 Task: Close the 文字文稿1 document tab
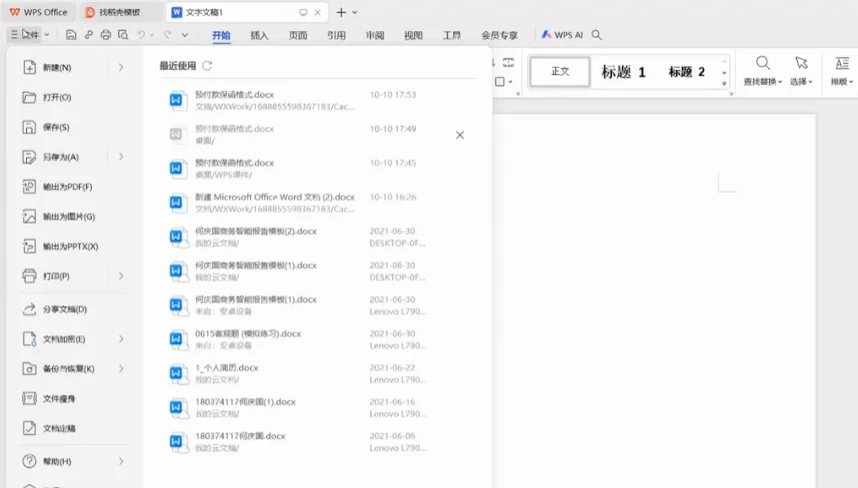click(x=317, y=12)
